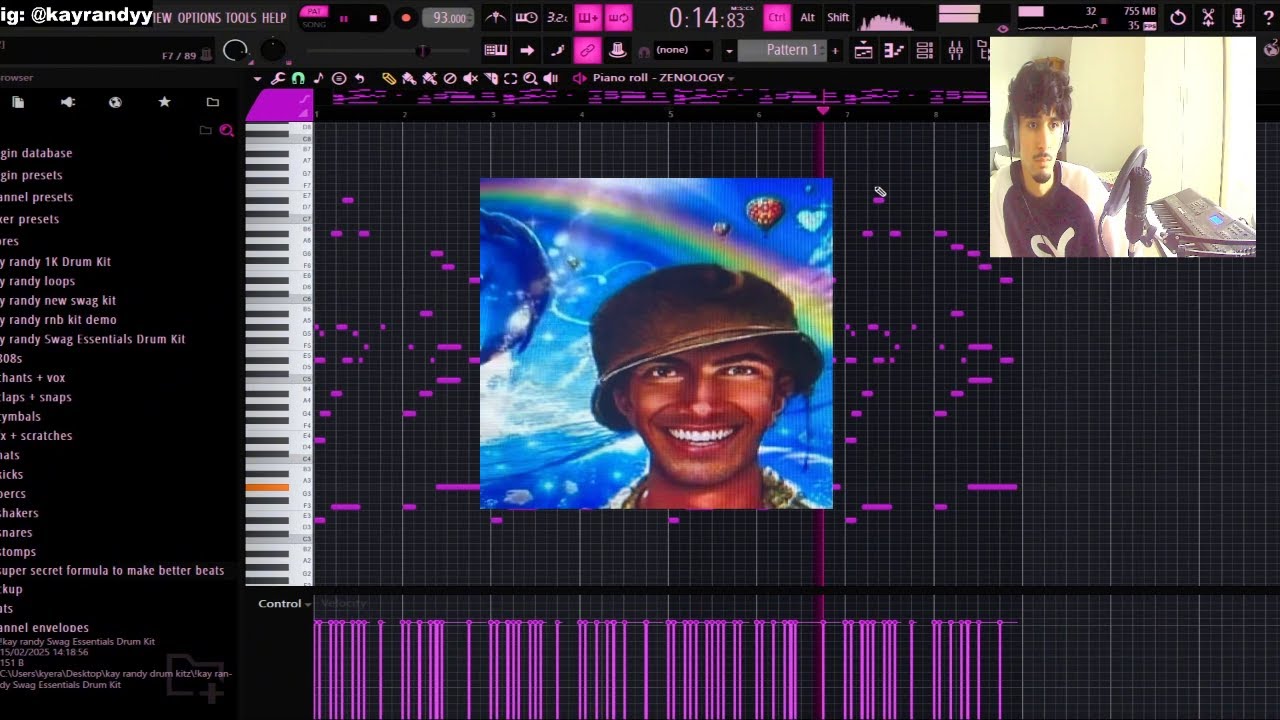This screenshot has height=720, width=1280.
Task: Select the draw pencil tool in piano roll
Action: point(389,78)
